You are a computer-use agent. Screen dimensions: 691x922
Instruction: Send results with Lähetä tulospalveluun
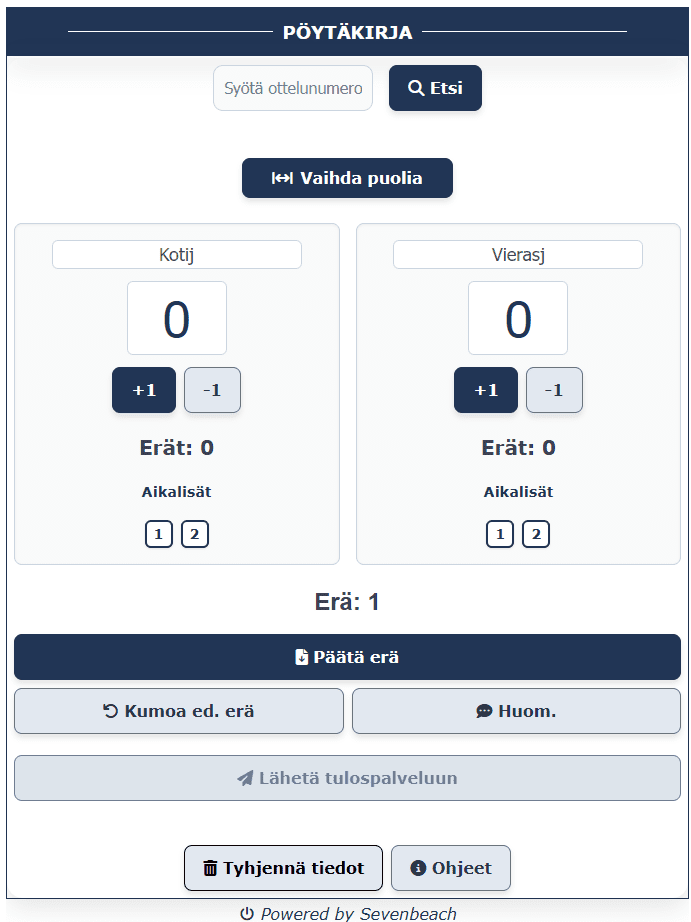[x=348, y=778]
